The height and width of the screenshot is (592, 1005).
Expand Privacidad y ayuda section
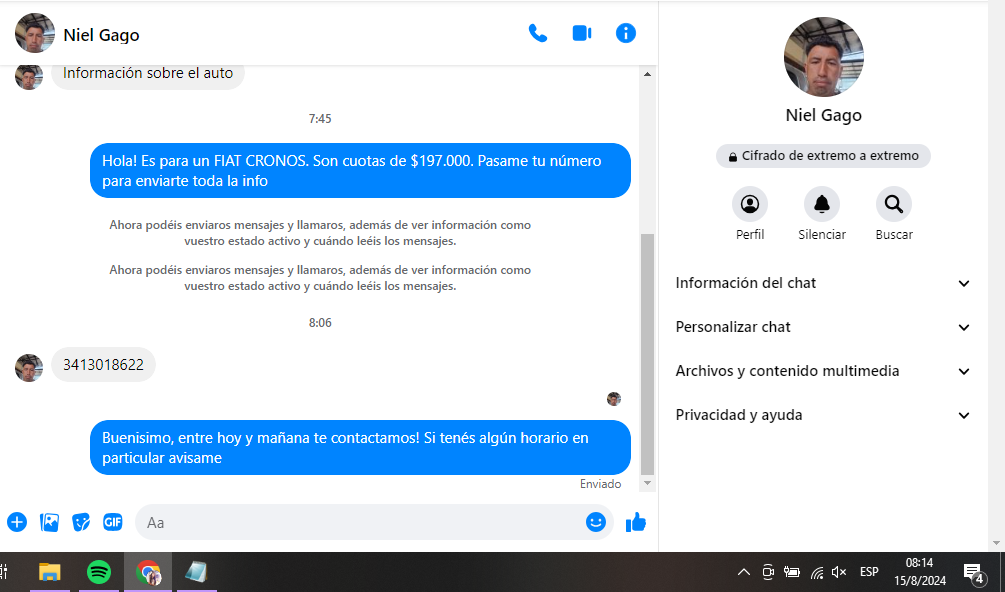coord(823,415)
